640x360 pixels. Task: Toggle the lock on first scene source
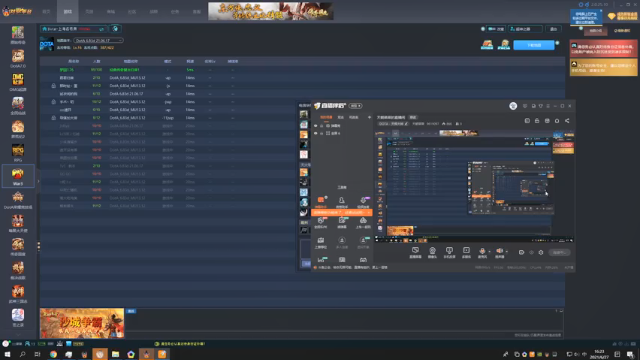point(322,126)
